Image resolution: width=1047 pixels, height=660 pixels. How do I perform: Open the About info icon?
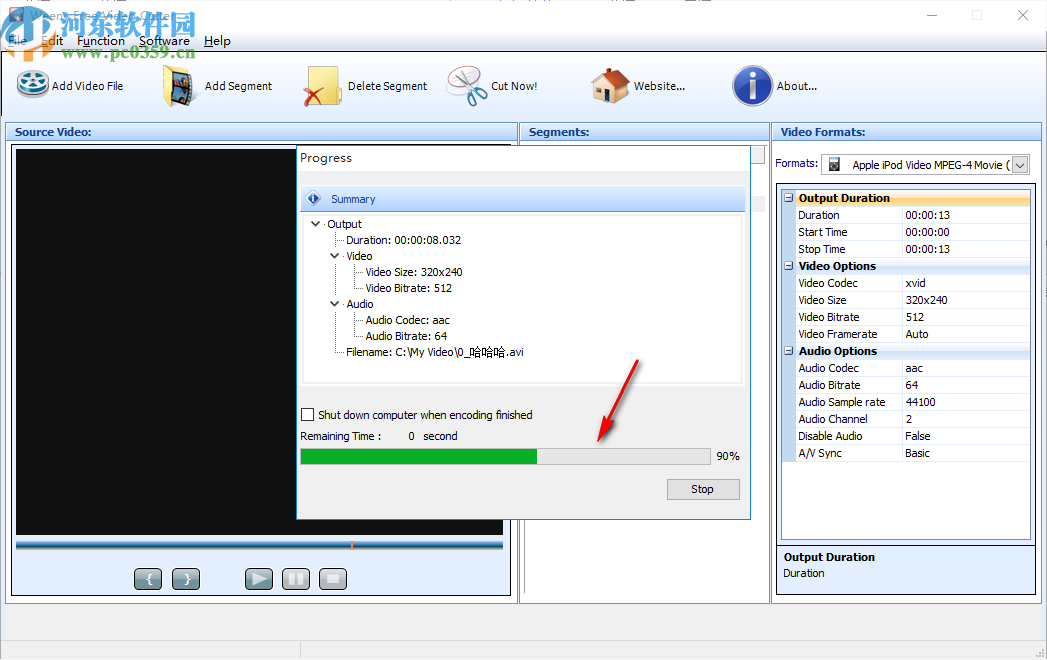[753, 86]
